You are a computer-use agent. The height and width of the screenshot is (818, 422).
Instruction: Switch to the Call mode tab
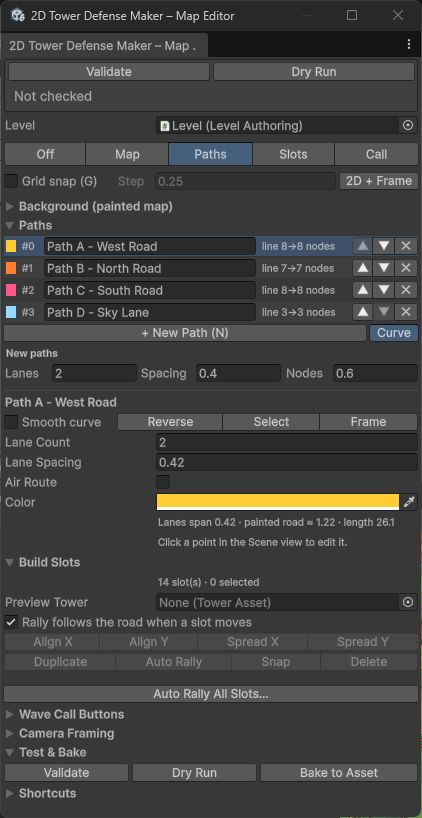point(376,154)
